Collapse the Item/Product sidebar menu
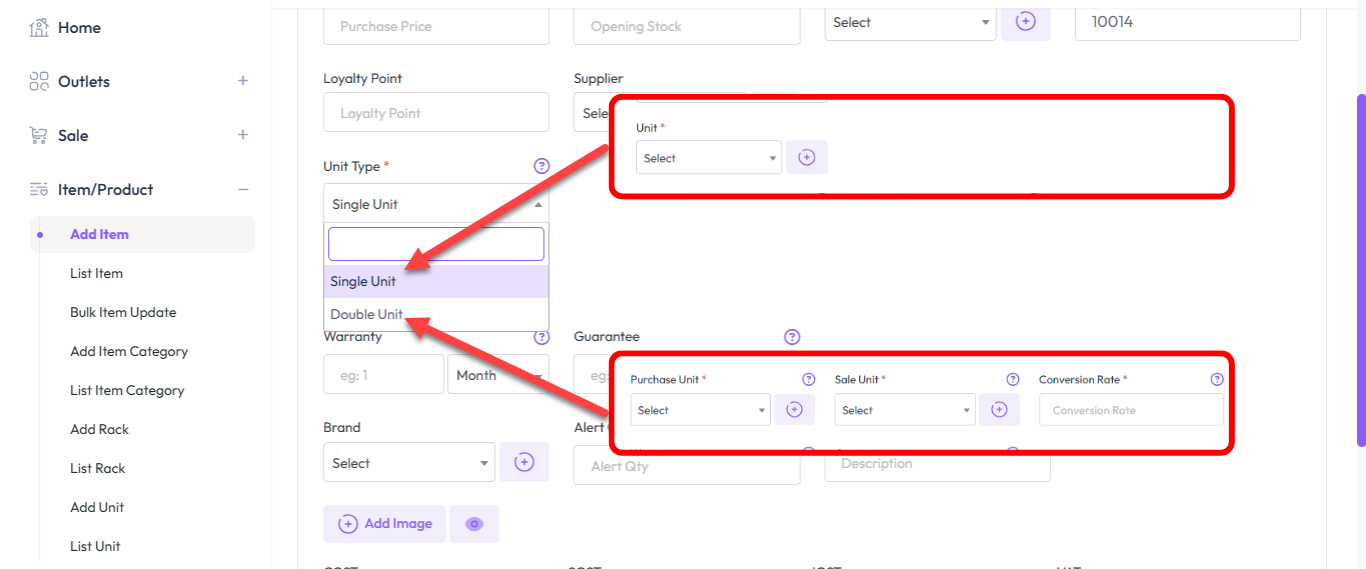This screenshot has height=569, width=1366. [242, 190]
